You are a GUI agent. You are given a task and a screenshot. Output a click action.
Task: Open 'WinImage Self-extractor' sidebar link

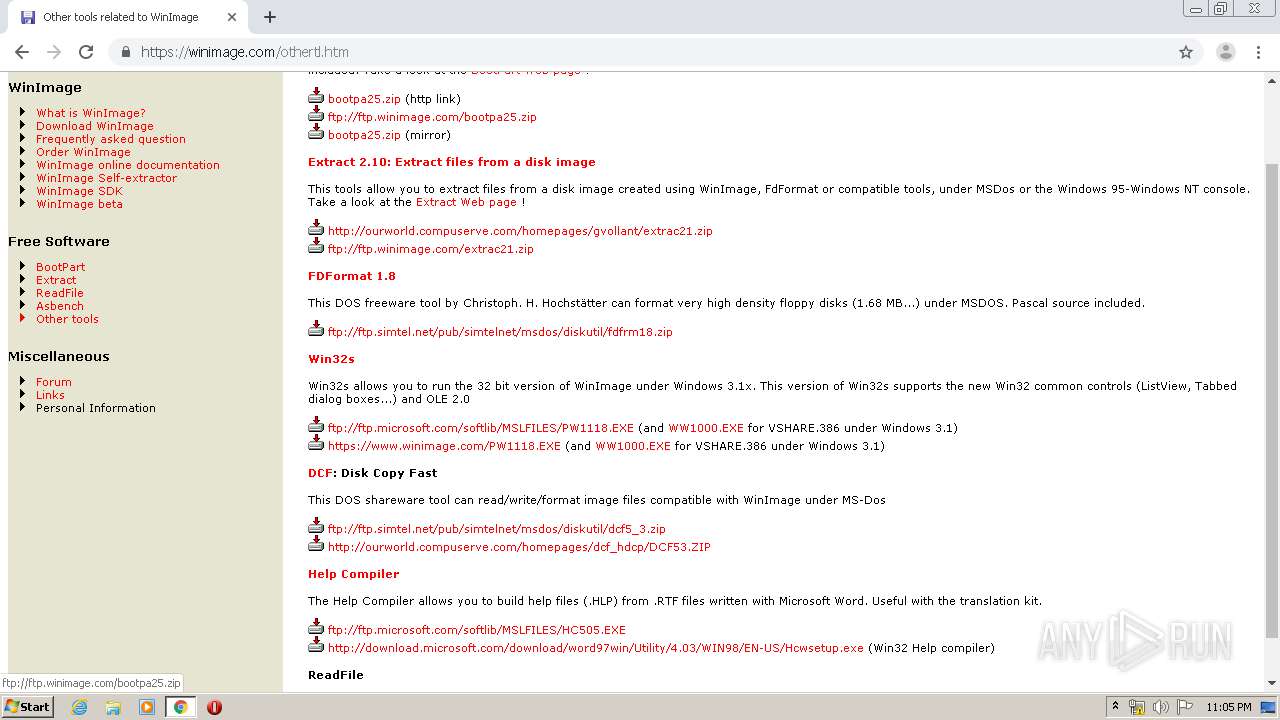tap(106, 178)
